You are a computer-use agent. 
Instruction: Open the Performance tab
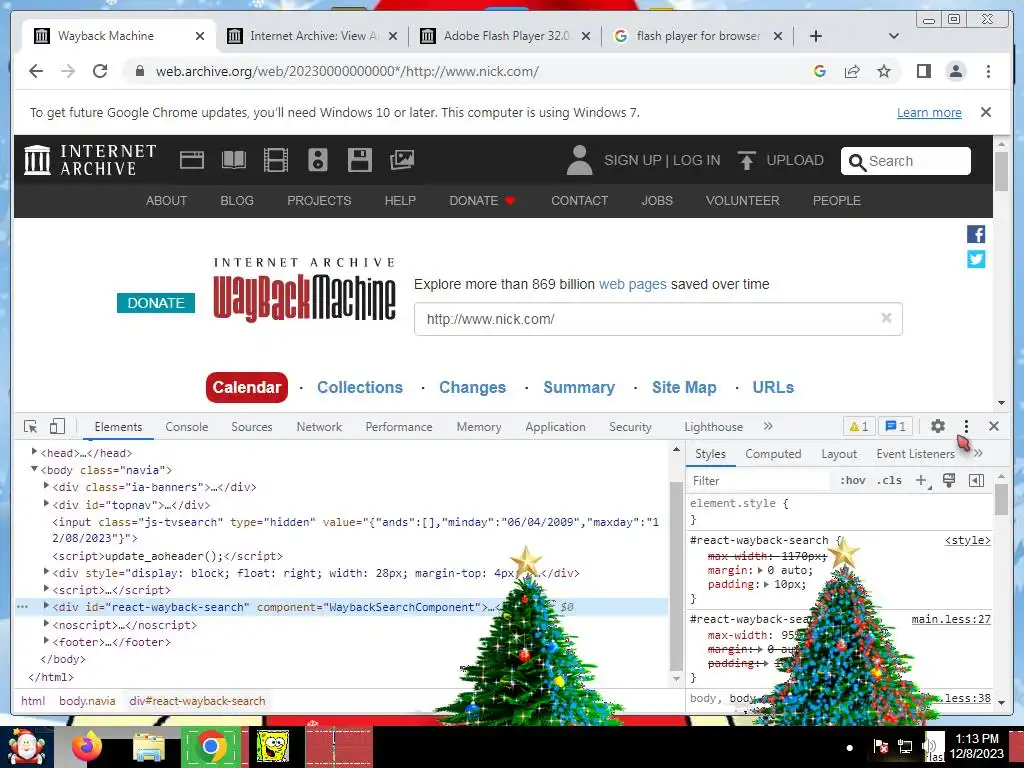[398, 426]
